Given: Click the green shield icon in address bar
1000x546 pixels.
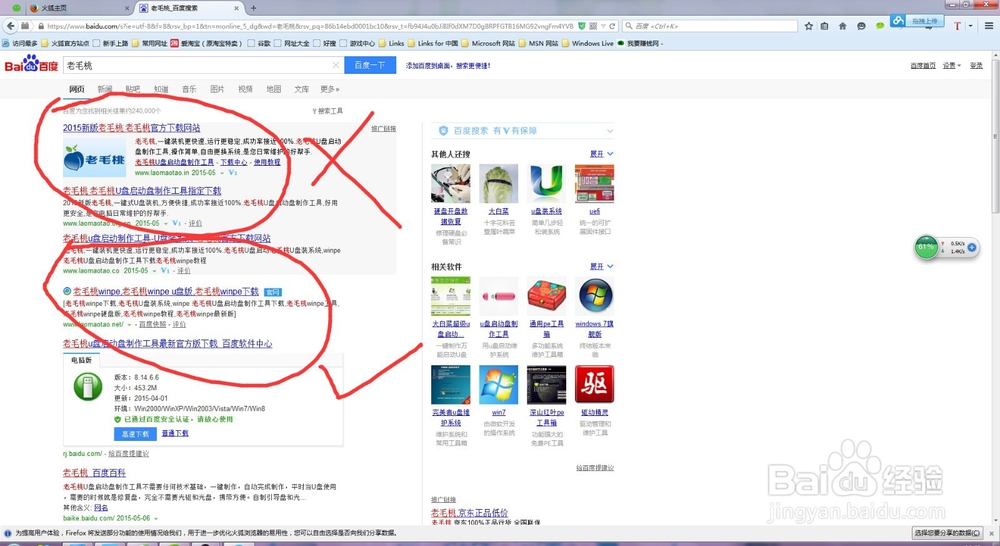Looking at the screenshot, I should (582, 26).
